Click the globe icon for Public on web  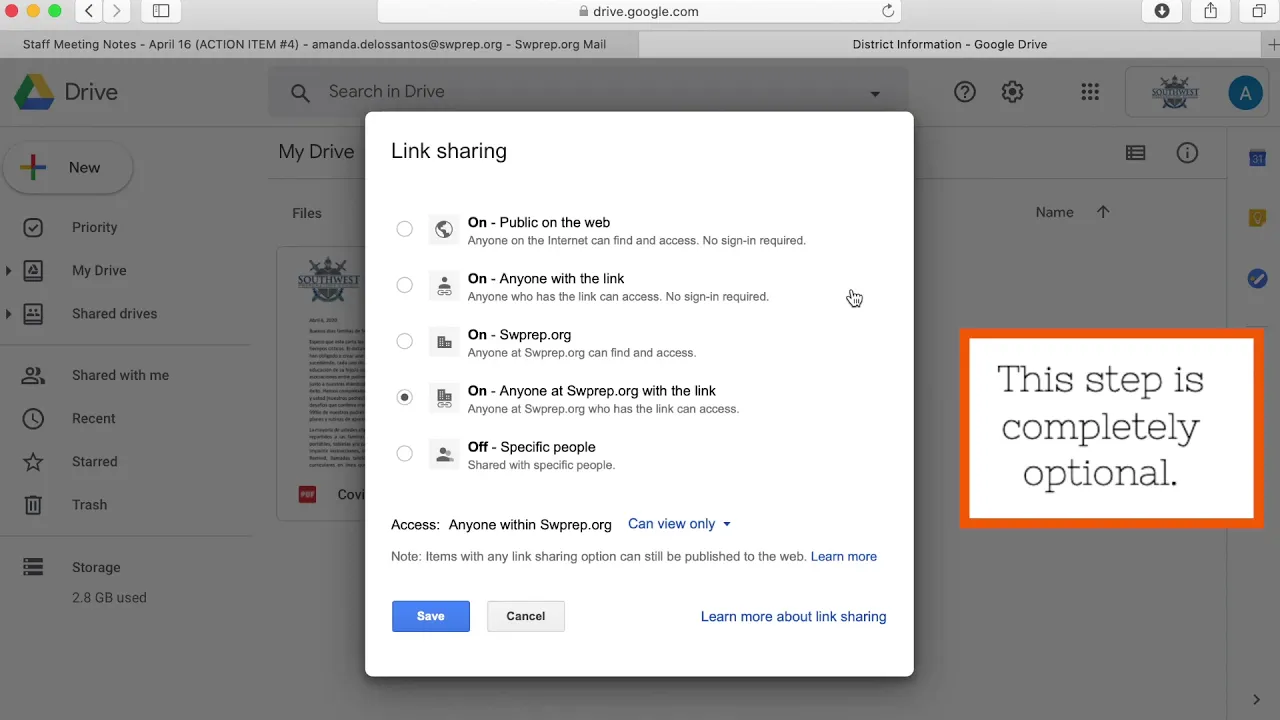444,230
